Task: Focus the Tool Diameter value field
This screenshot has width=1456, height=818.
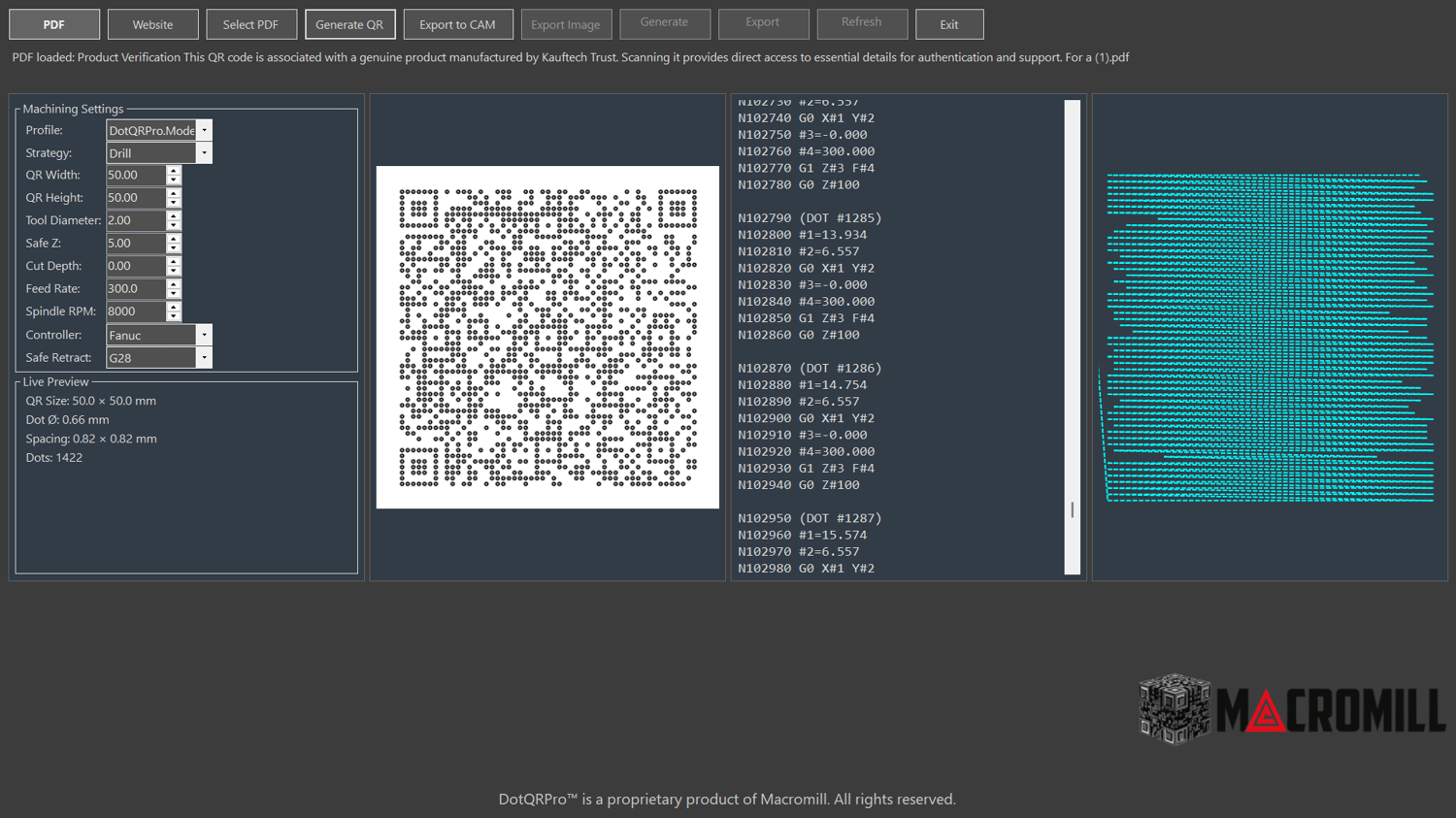Action: [x=136, y=220]
